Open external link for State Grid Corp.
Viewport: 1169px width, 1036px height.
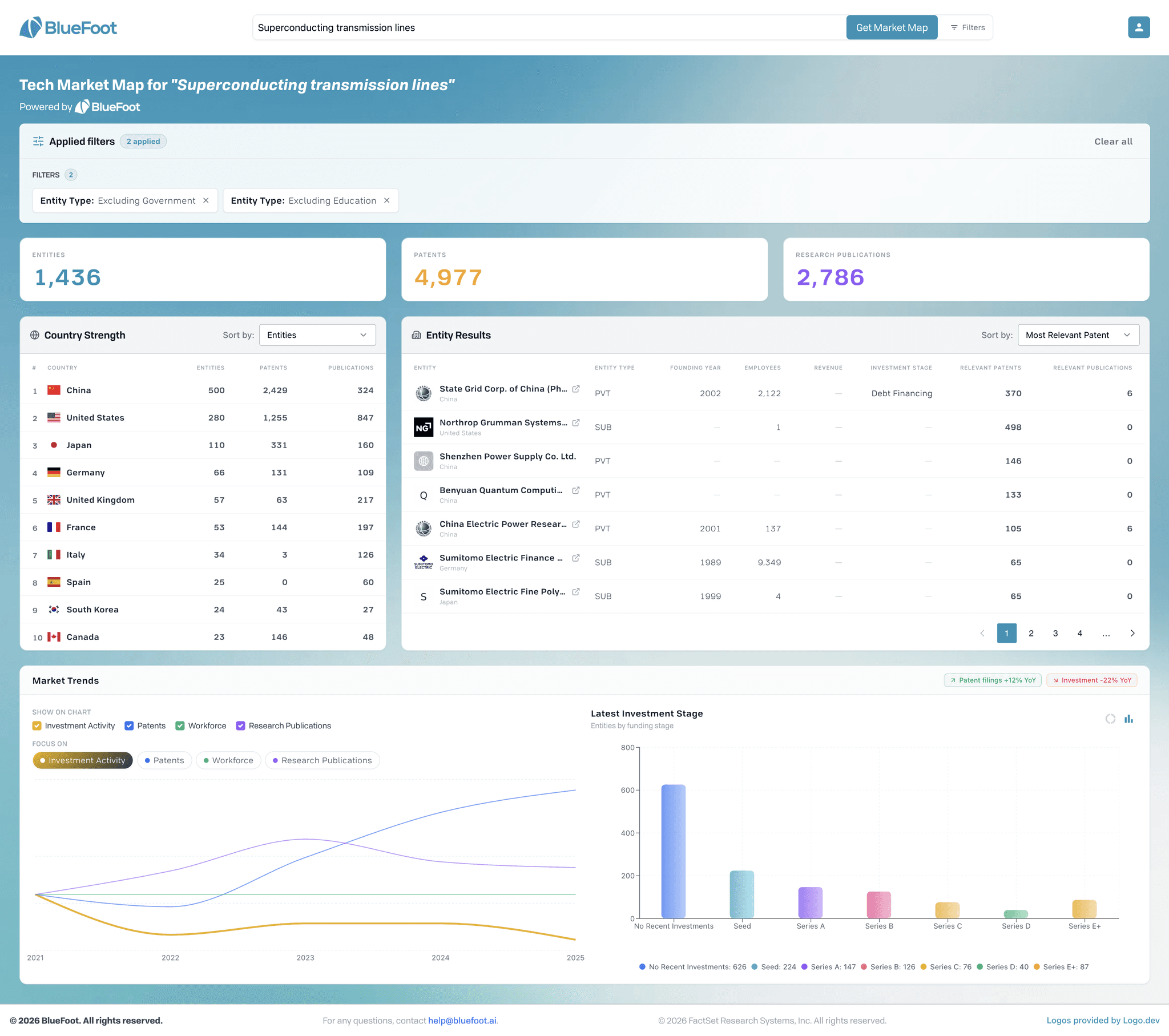[x=576, y=389]
